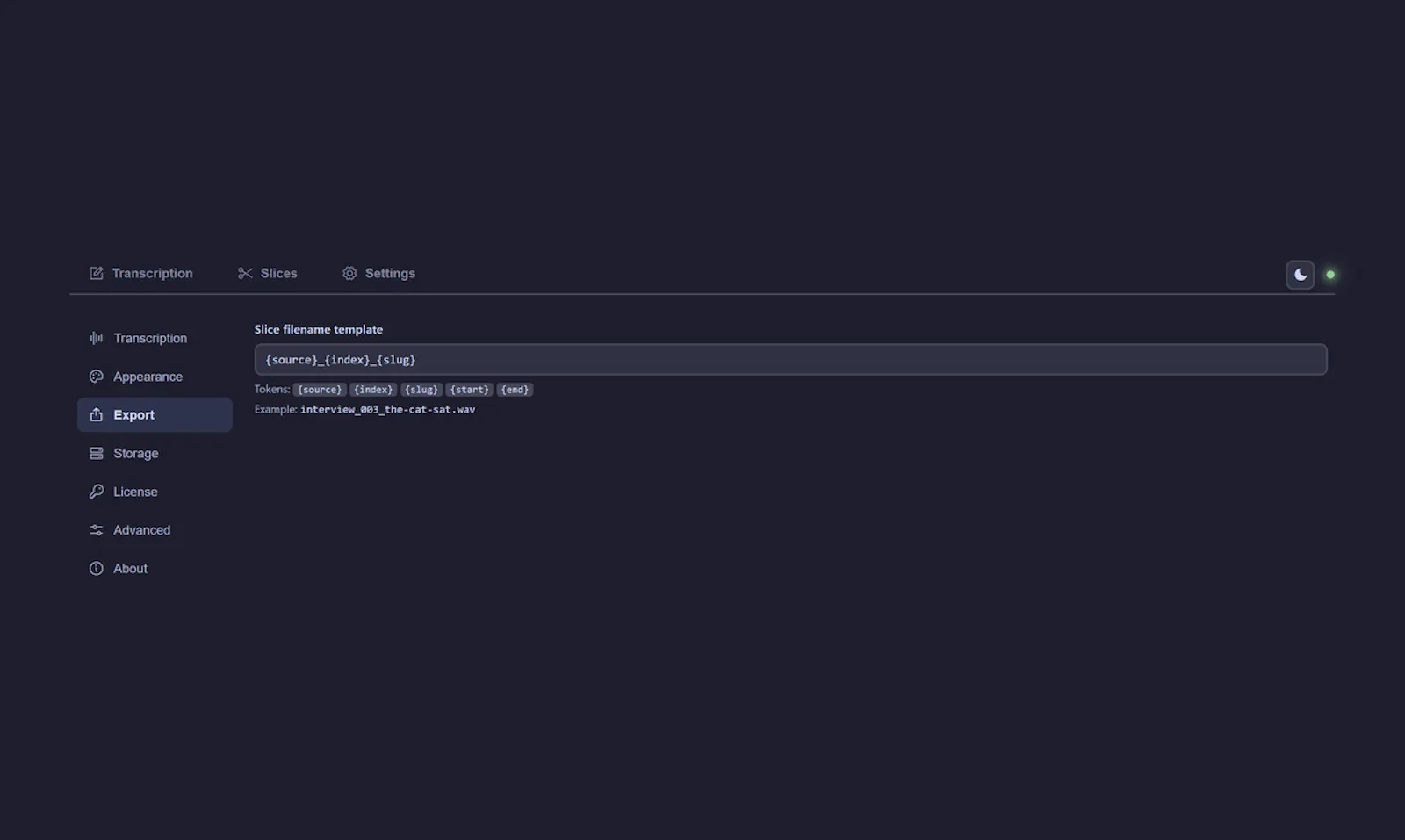Open the License settings section
The height and width of the screenshot is (840, 1405).
point(155,492)
